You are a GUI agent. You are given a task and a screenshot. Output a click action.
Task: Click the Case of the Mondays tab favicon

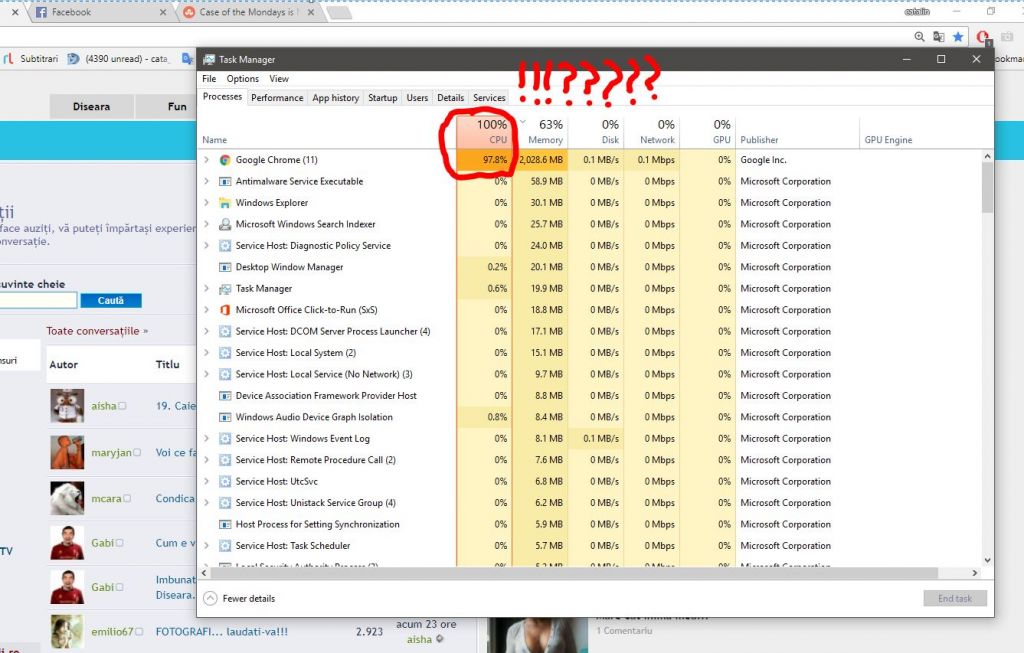click(x=189, y=12)
